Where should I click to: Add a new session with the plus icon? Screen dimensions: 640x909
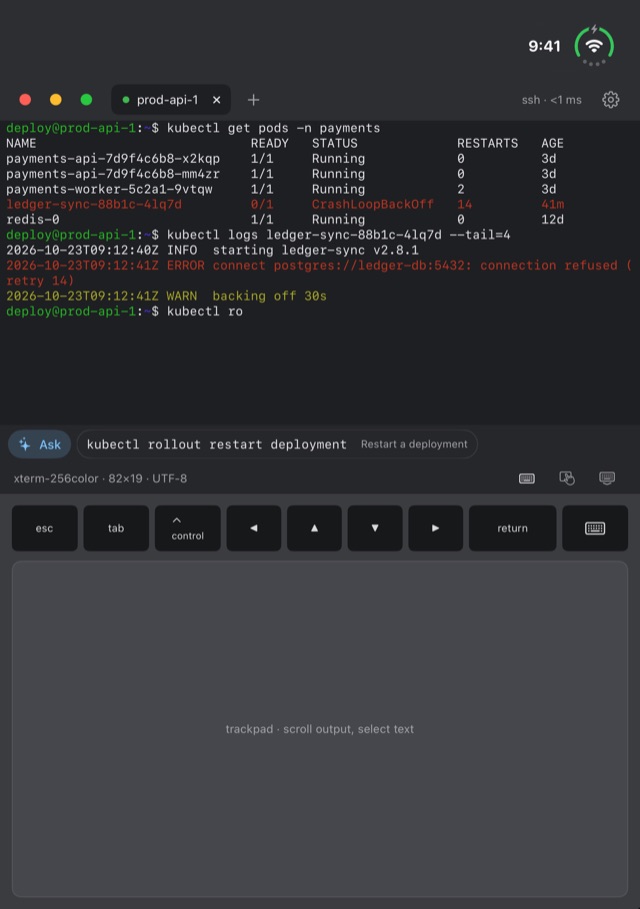(x=253, y=100)
